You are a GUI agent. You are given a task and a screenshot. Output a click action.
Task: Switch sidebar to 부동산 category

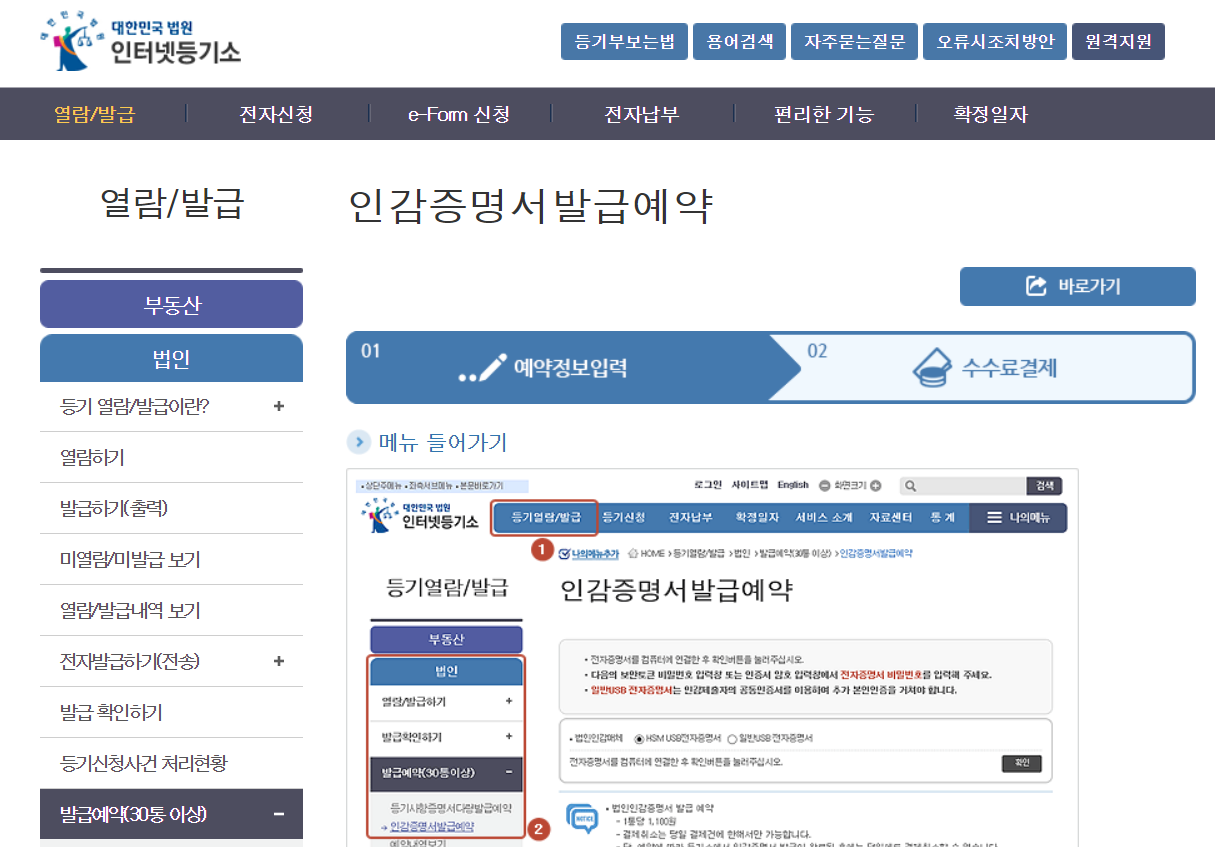tap(171, 305)
